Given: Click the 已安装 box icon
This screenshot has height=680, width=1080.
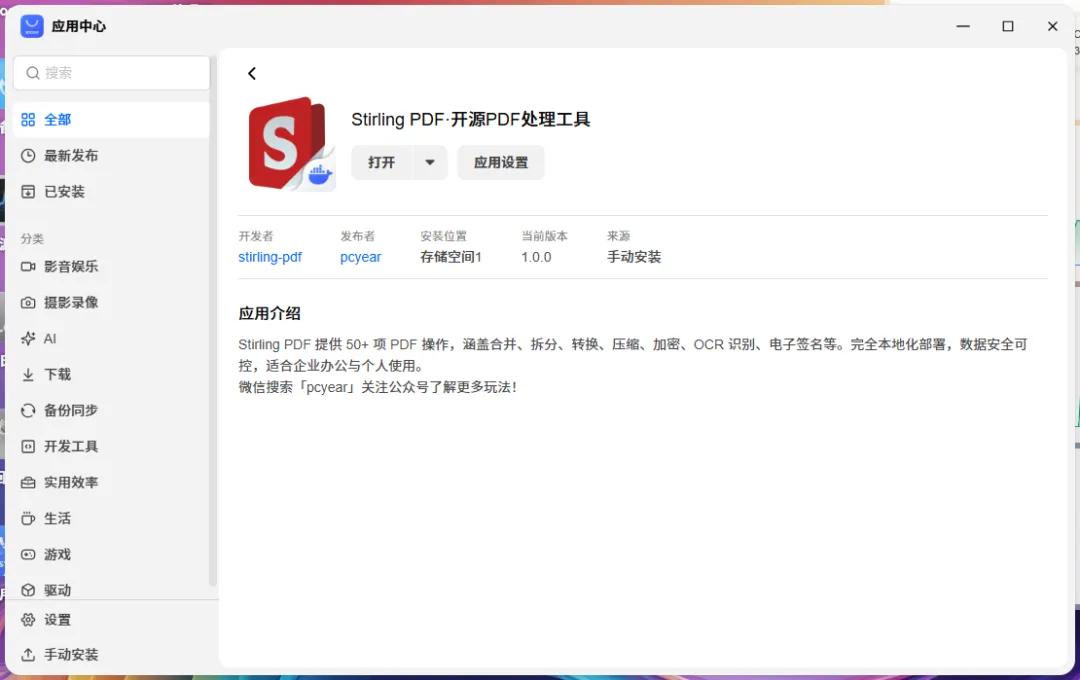Looking at the screenshot, I should [28, 192].
